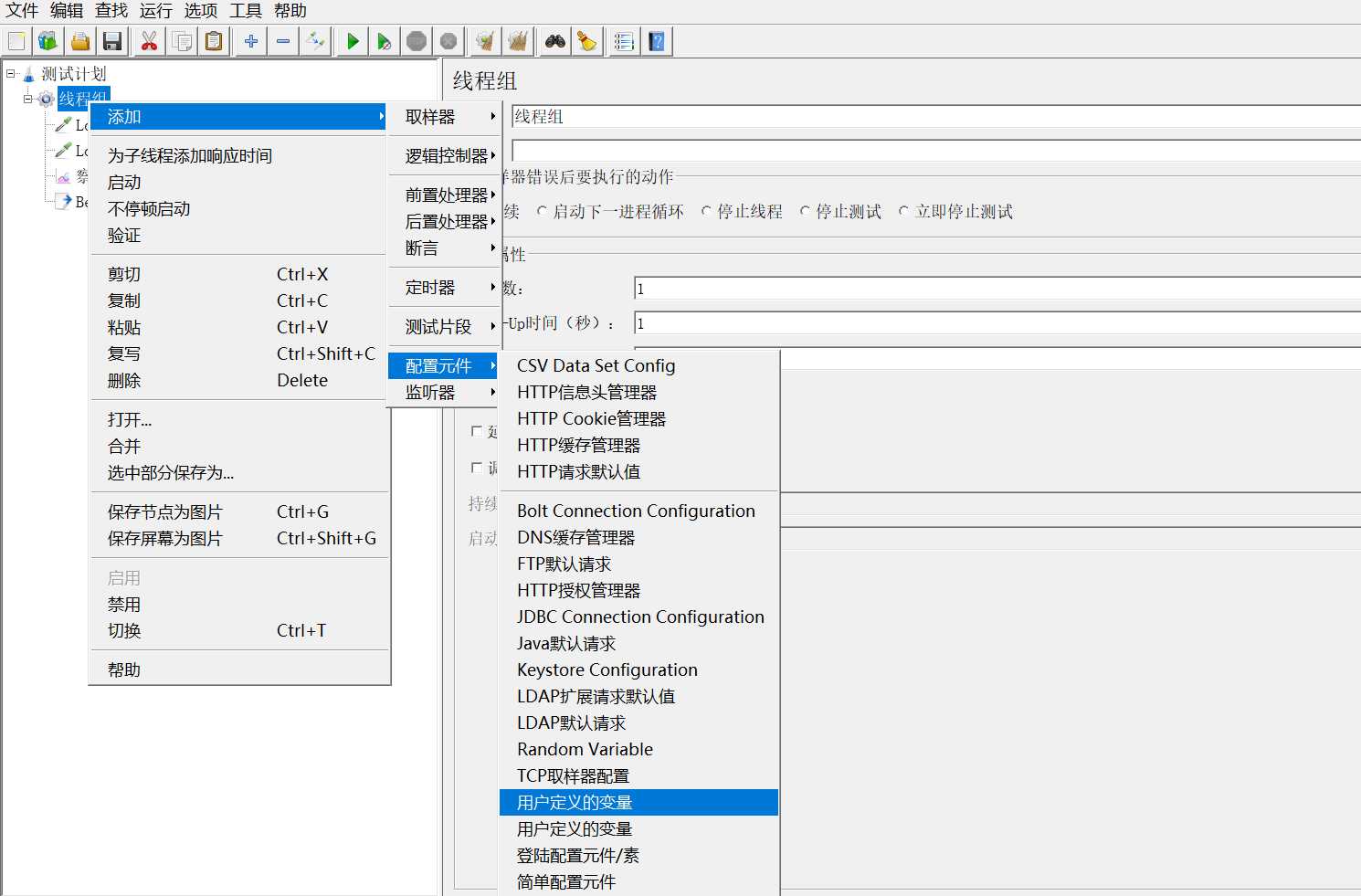
Task: Click the yellow Reset Search broom icon
Action: pos(587,41)
